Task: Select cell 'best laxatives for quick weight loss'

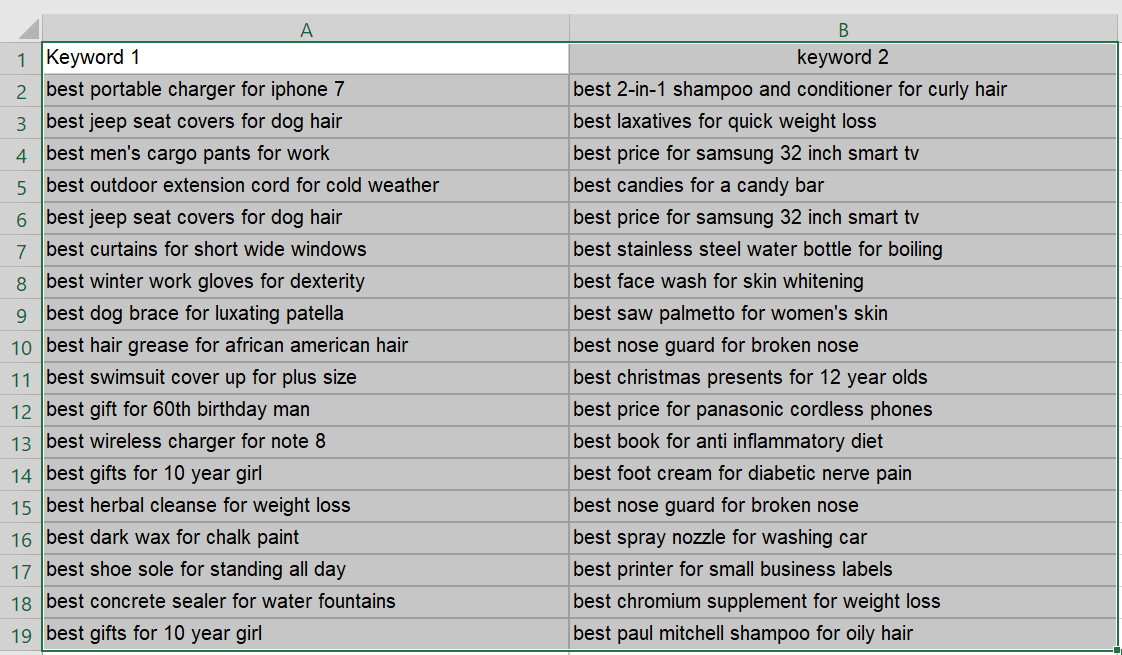Action: [x=843, y=122]
